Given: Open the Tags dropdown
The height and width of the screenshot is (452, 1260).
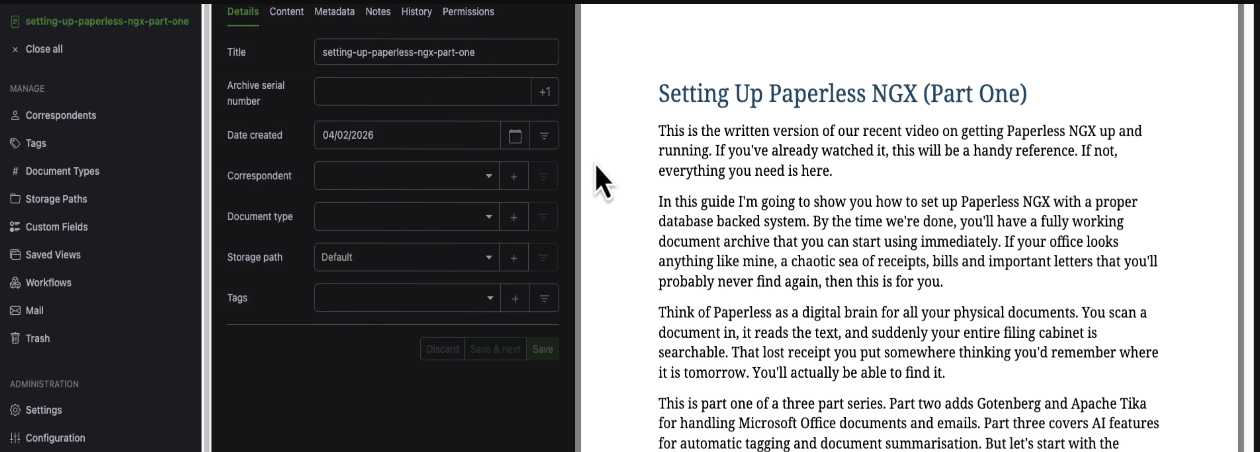Looking at the screenshot, I should pos(489,298).
